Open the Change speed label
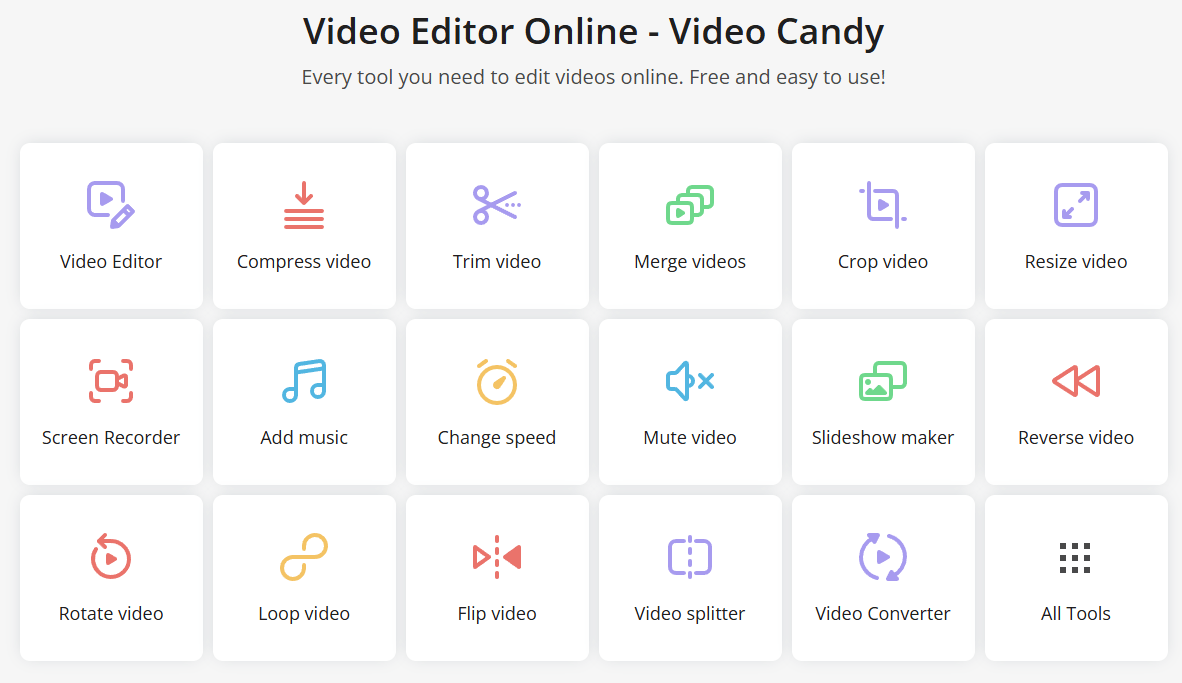 click(x=497, y=438)
